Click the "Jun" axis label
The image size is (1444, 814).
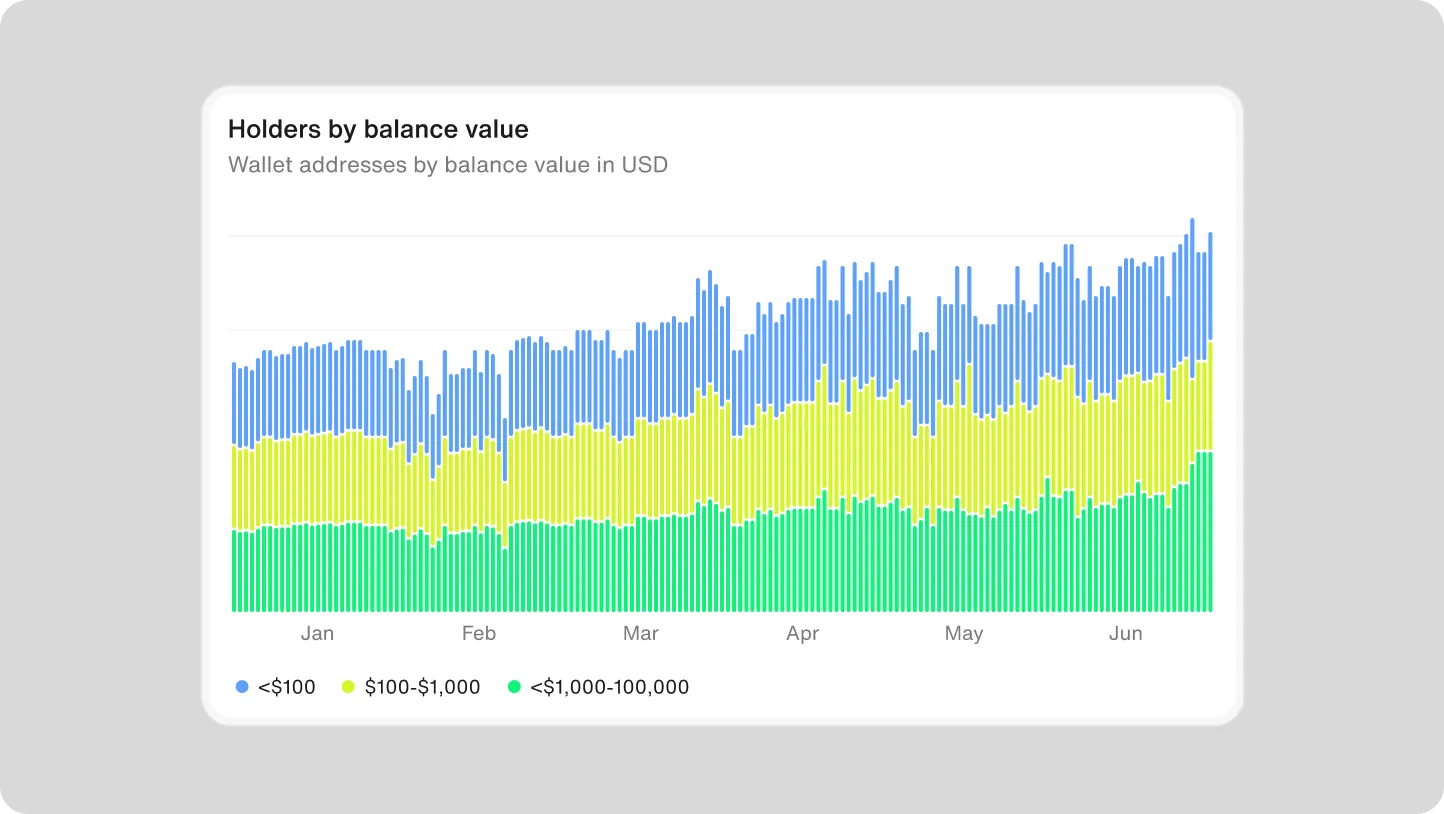(1126, 633)
